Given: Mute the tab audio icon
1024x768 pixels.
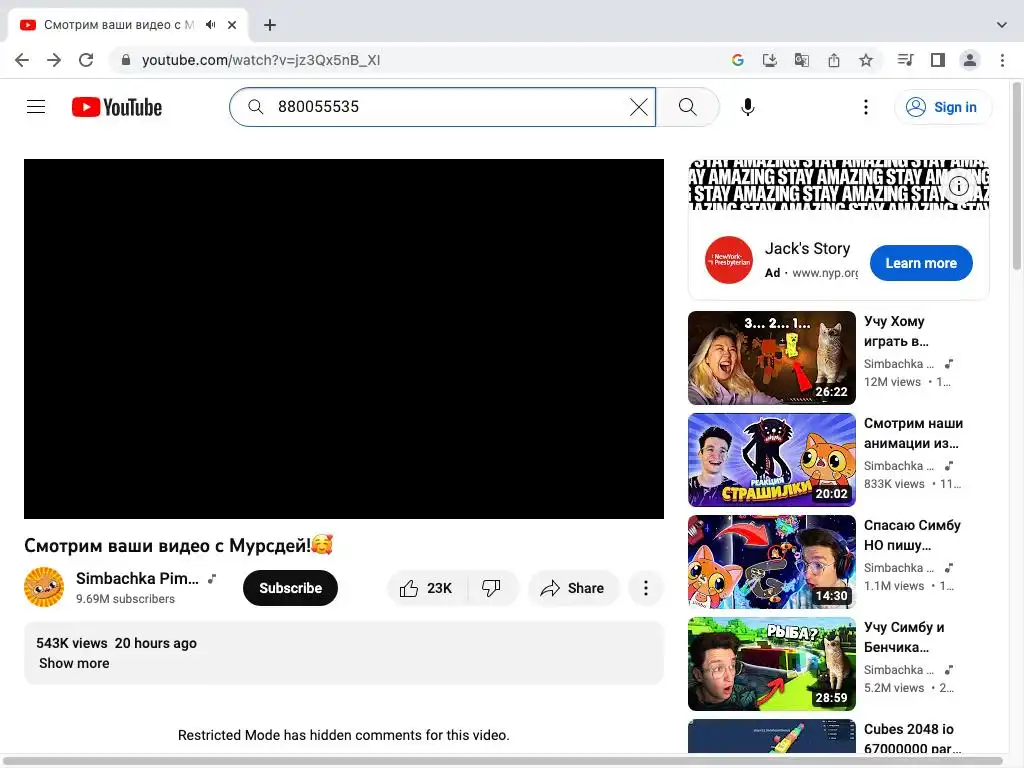Looking at the screenshot, I should 210,25.
